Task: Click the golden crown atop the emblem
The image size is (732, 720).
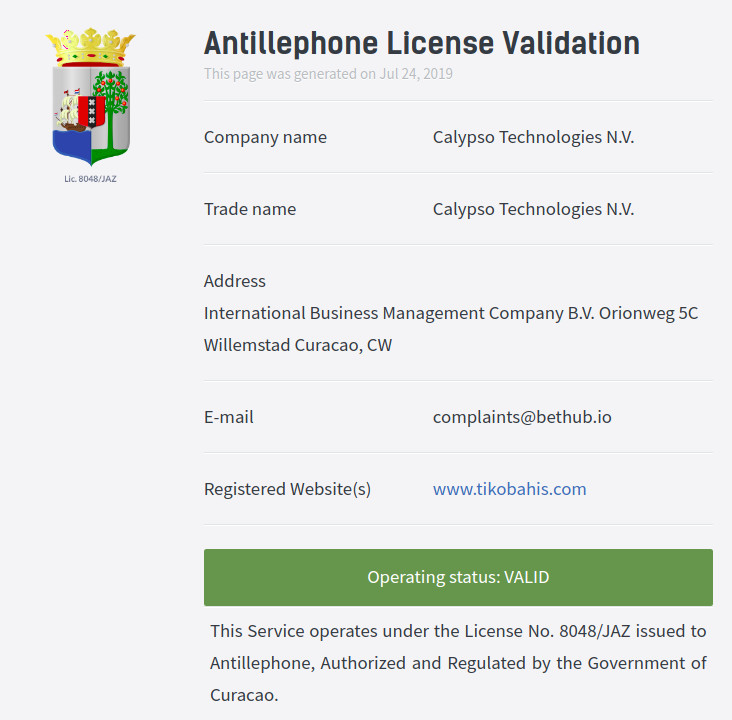Action: point(91,47)
